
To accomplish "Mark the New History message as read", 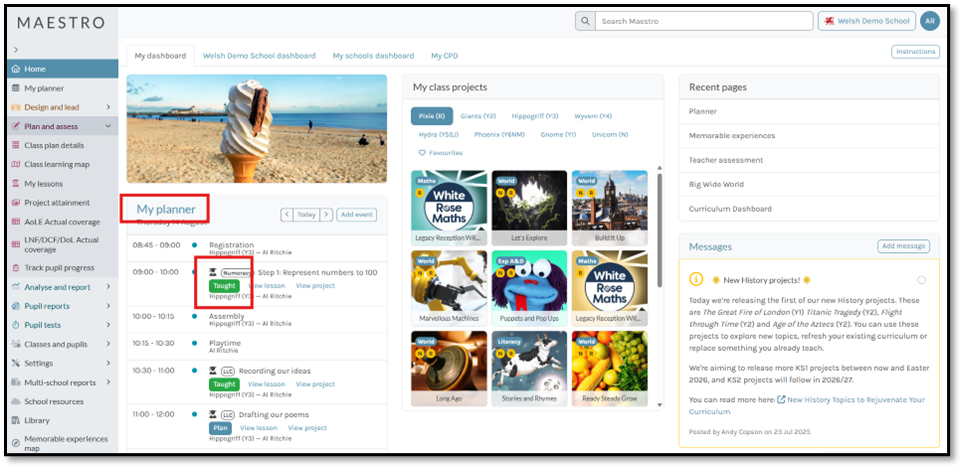I will [921, 280].
